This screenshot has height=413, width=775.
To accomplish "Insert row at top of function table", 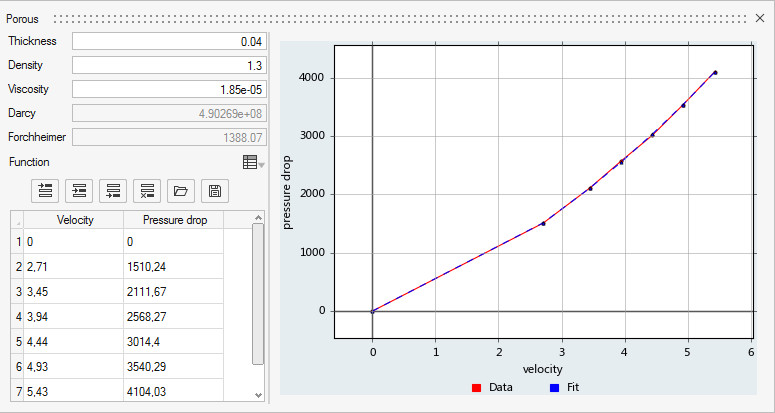I will pos(45,191).
